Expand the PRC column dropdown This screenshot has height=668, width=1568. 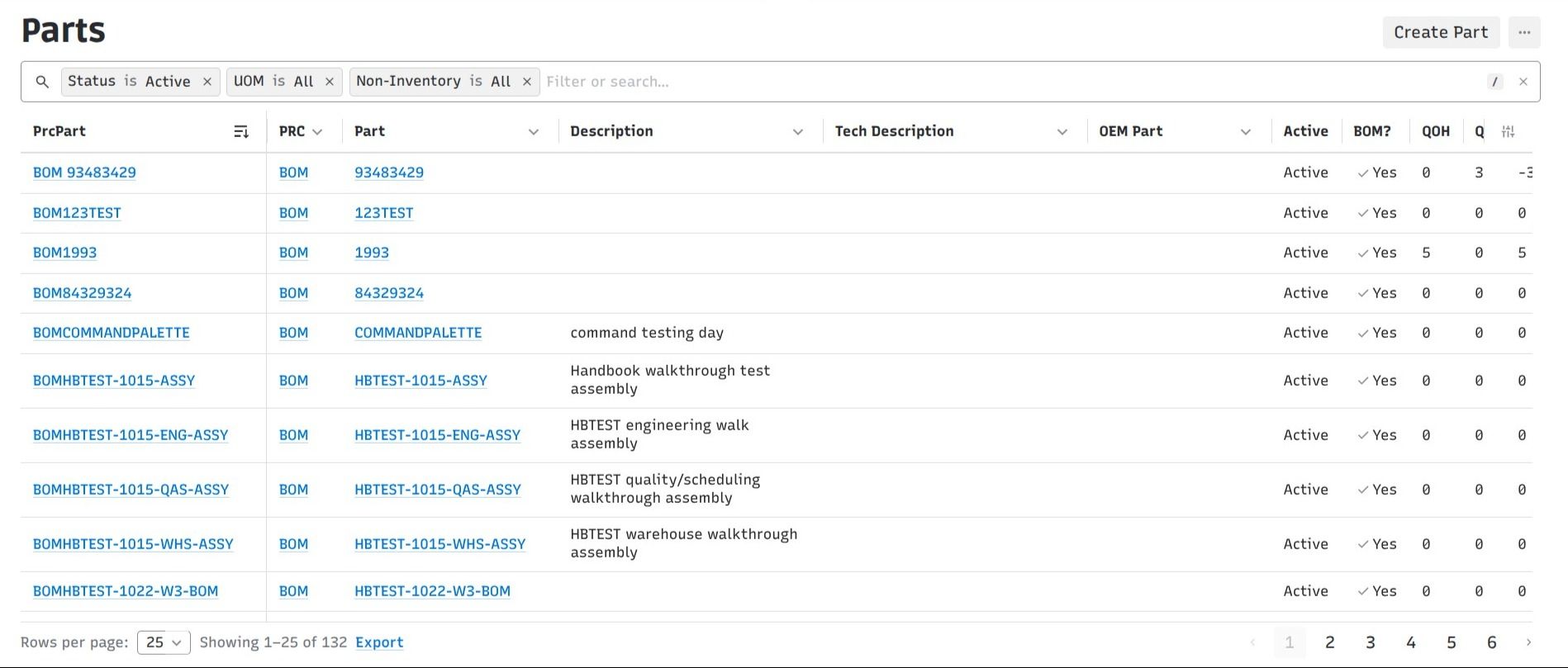pos(317,131)
